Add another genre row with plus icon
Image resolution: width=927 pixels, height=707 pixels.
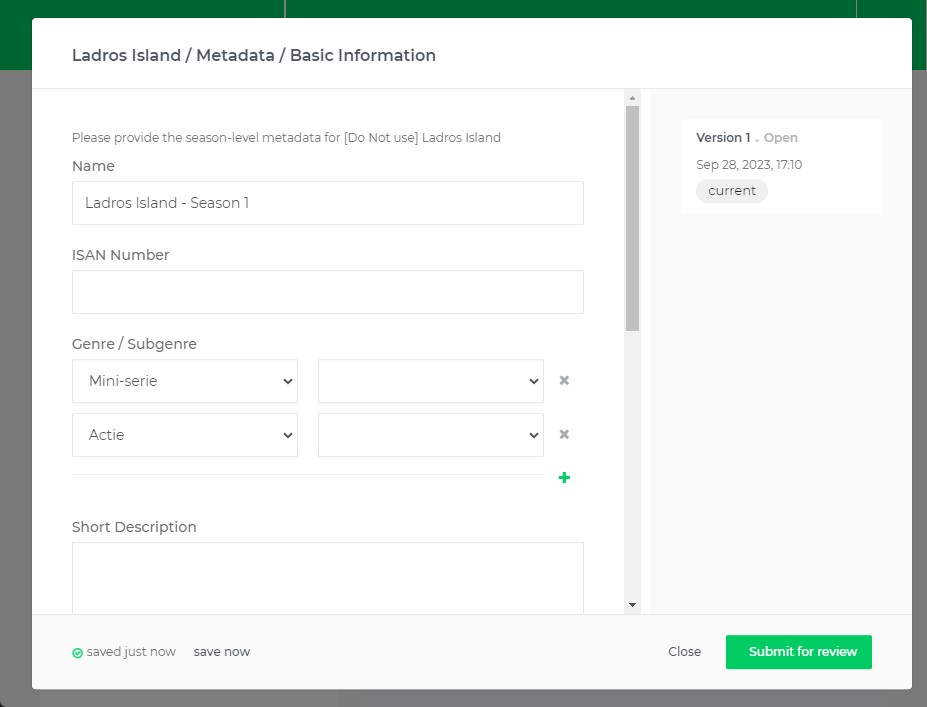pyautogui.click(x=564, y=478)
